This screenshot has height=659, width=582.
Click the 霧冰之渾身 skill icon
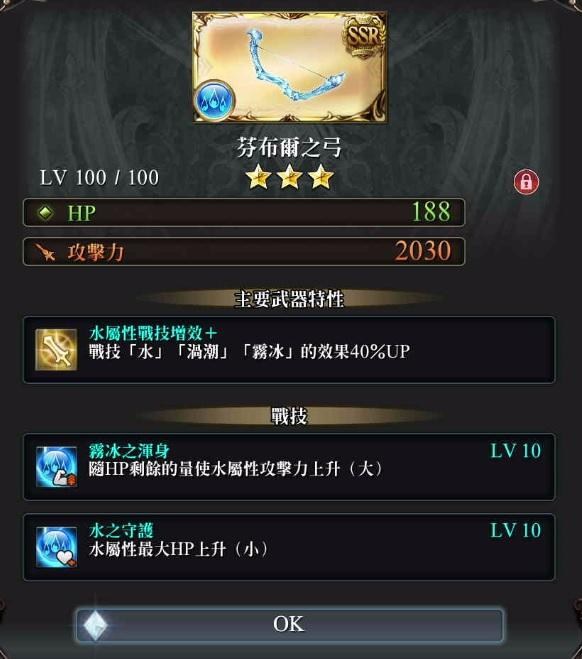point(56,467)
